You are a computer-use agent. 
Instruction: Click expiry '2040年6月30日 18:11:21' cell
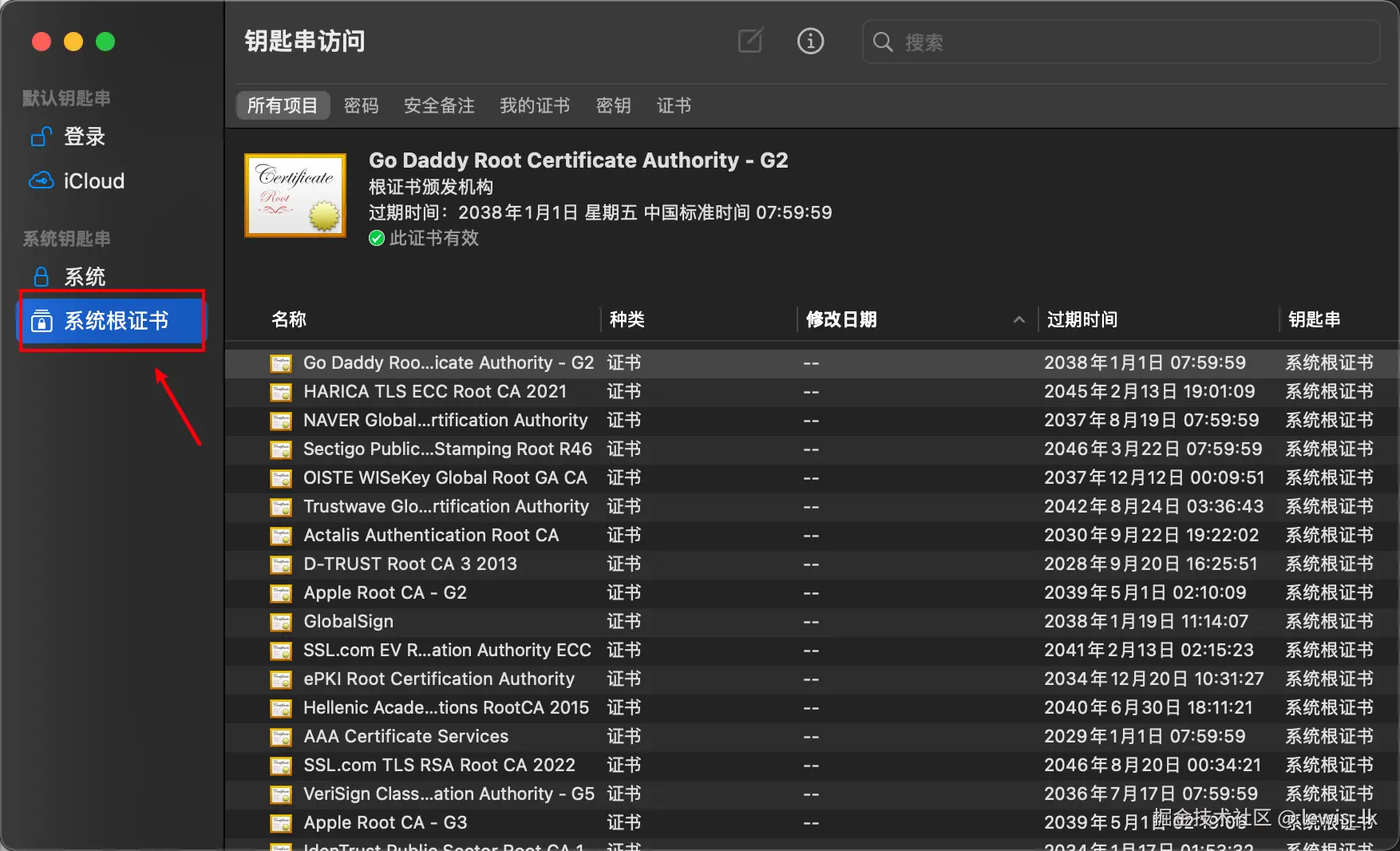click(1149, 707)
